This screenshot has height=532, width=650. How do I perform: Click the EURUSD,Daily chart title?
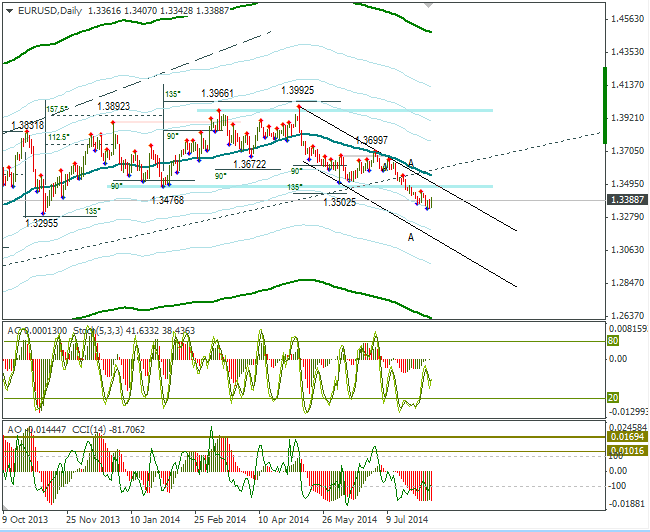(x=50, y=11)
